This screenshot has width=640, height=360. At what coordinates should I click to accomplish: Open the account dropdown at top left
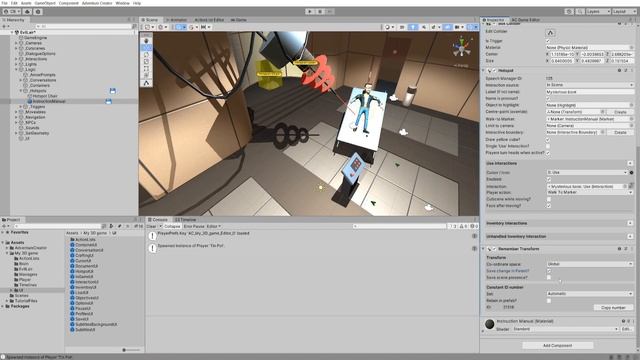pos(12,11)
